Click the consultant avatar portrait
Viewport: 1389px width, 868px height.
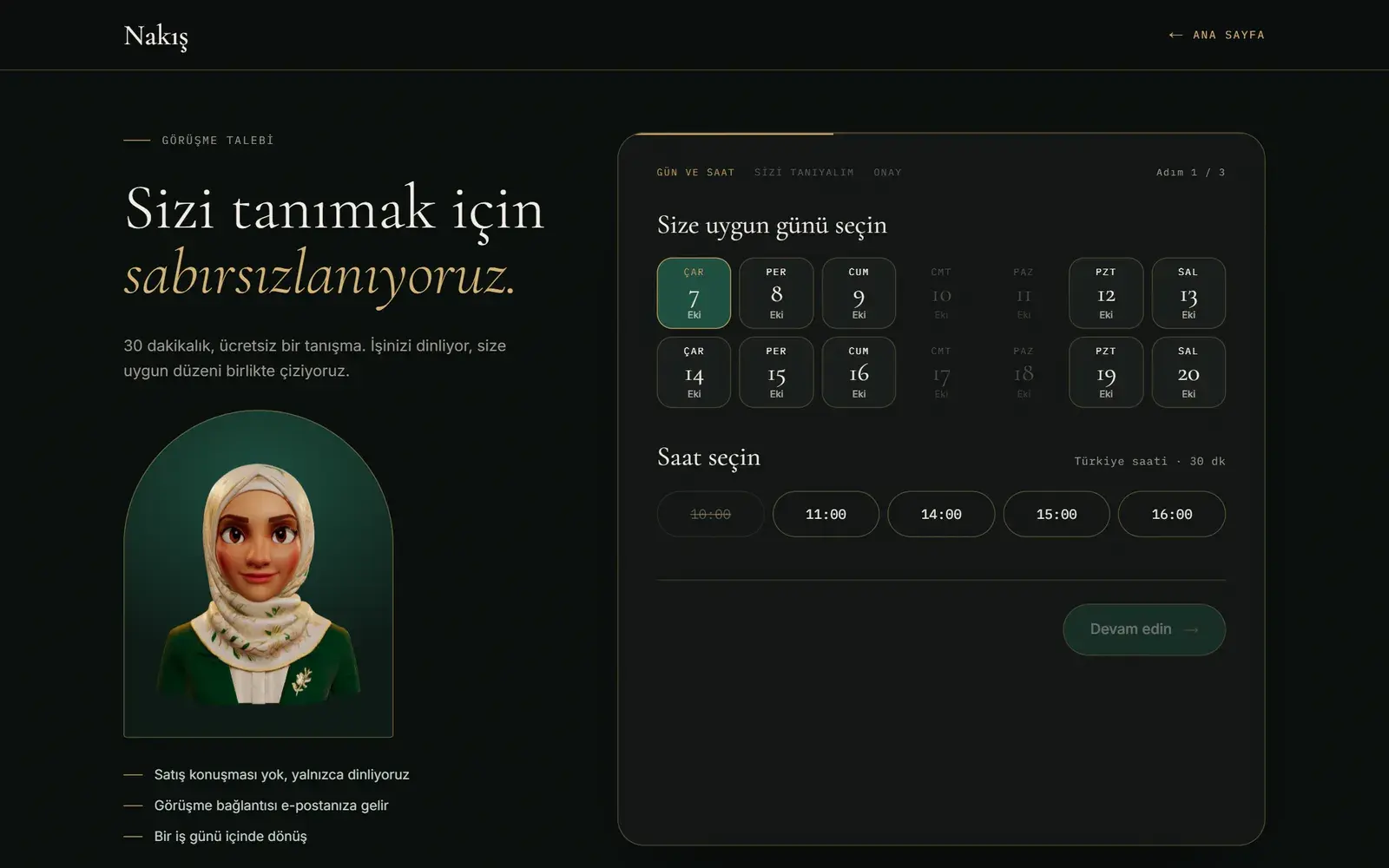(259, 575)
